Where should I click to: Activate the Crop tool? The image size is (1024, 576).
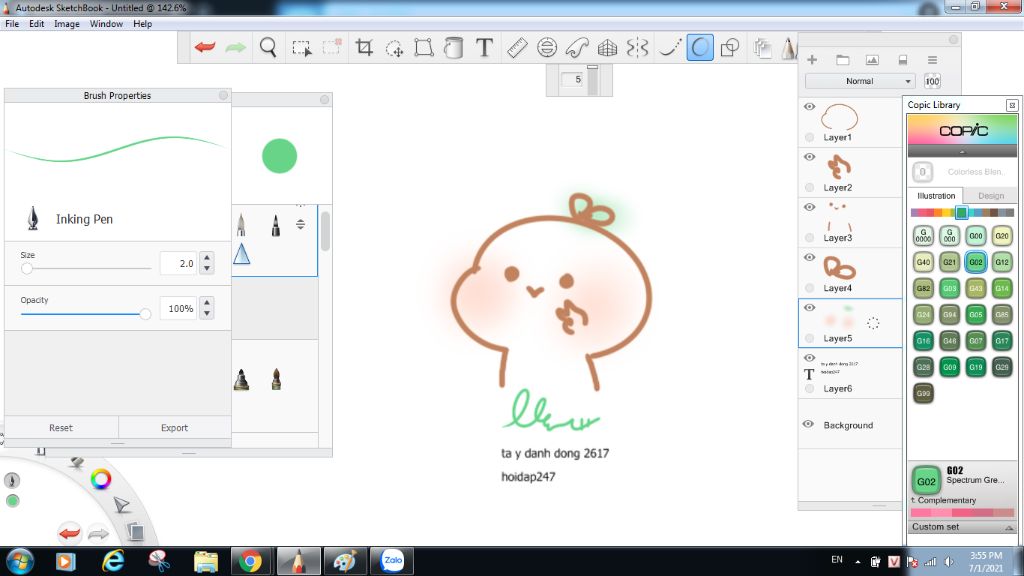pyautogui.click(x=364, y=47)
